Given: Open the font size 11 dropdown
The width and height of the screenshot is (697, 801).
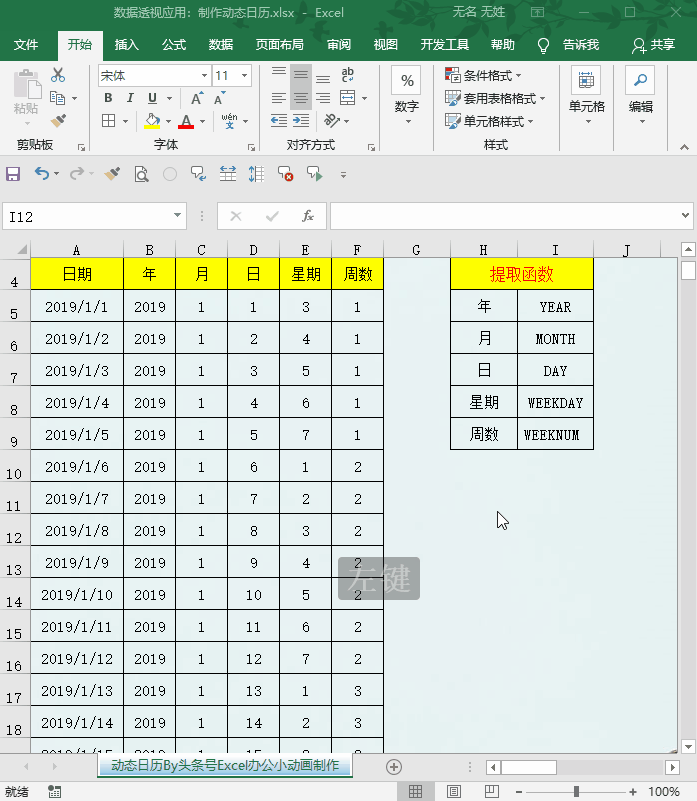Looking at the screenshot, I should pyautogui.click(x=245, y=76).
